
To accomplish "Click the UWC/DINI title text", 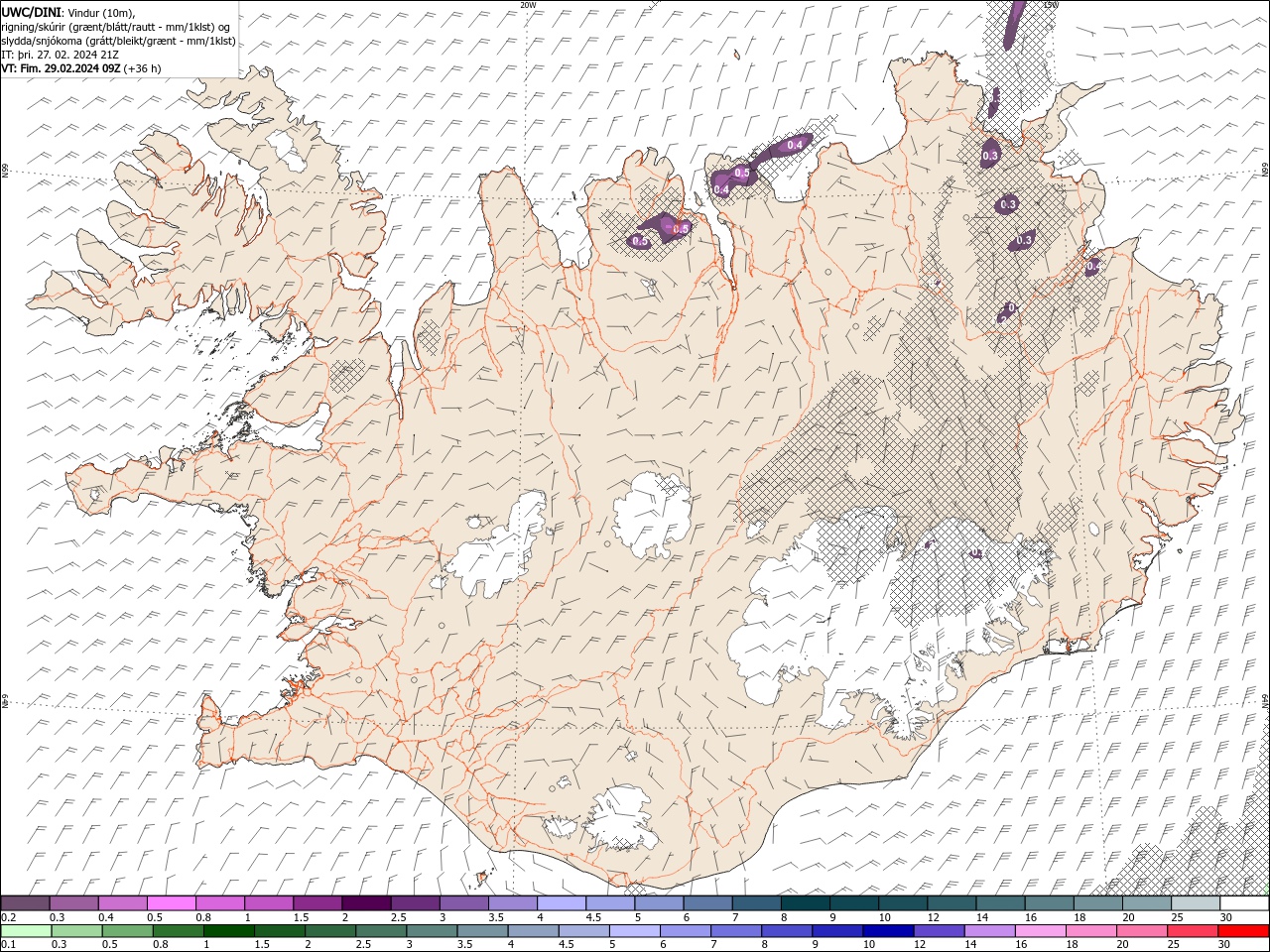I will pyautogui.click(x=30, y=12).
